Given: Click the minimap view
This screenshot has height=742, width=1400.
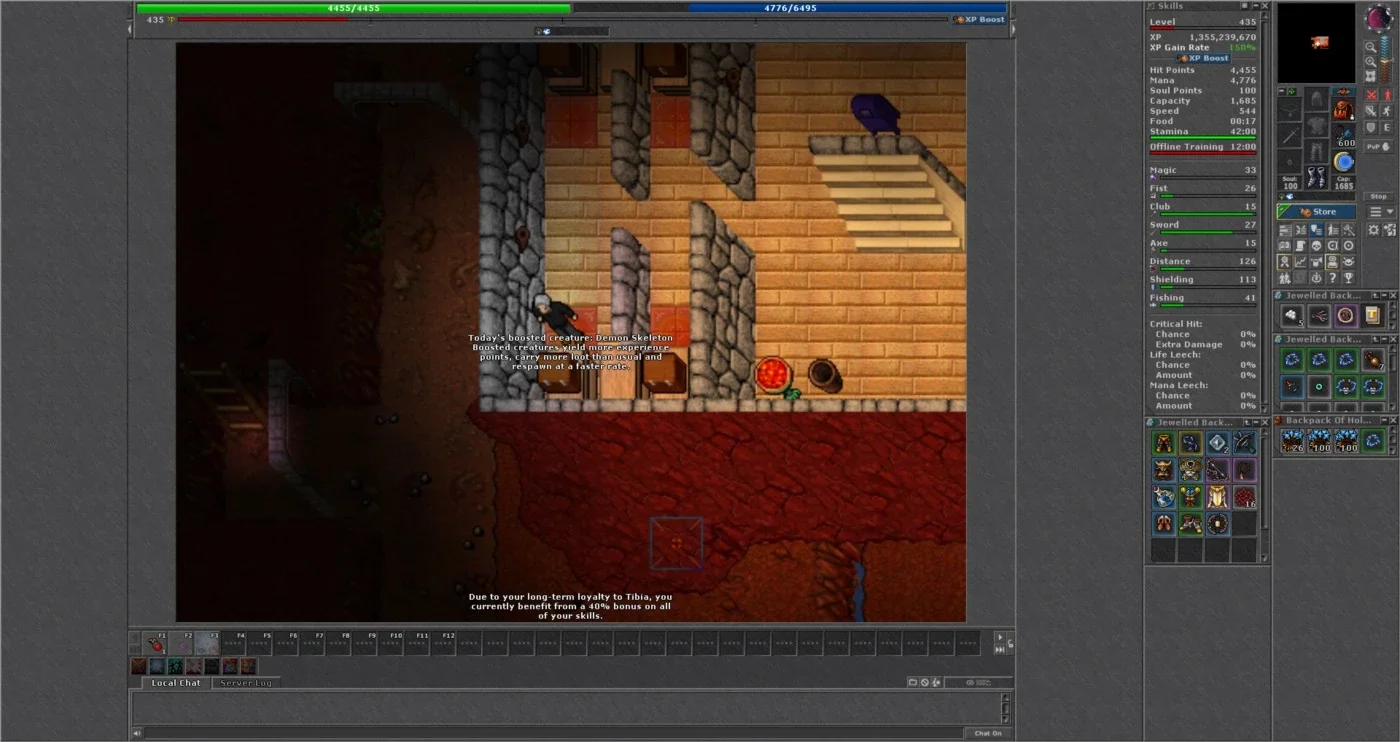Looking at the screenshot, I should pyautogui.click(x=1317, y=43).
